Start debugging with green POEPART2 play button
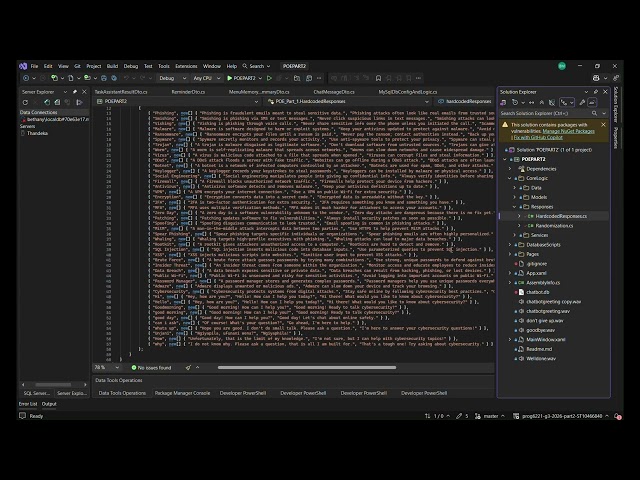640x480 pixels. (x=241, y=78)
